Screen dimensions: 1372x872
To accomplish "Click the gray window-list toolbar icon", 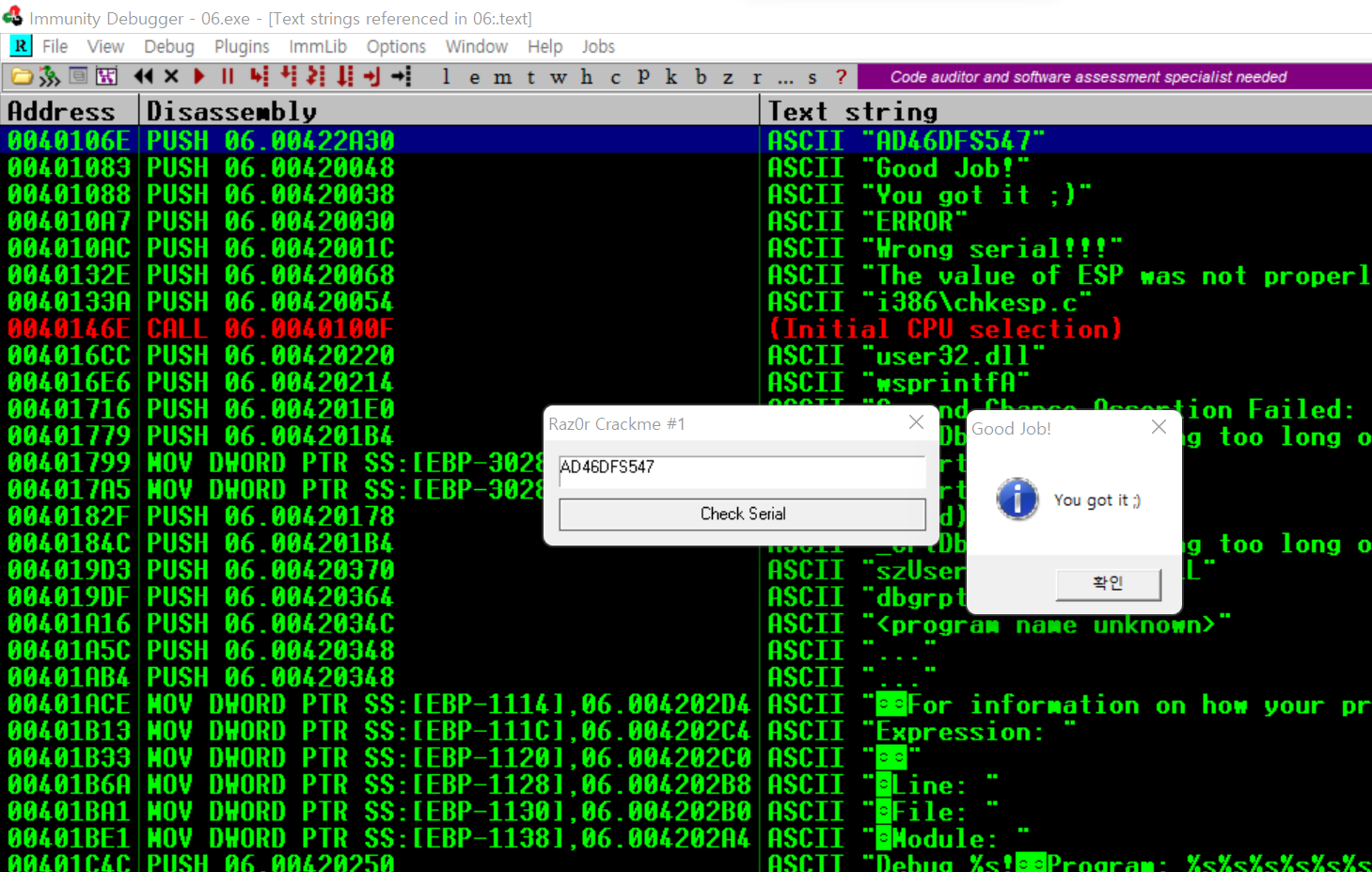I will (x=79, y=76).
